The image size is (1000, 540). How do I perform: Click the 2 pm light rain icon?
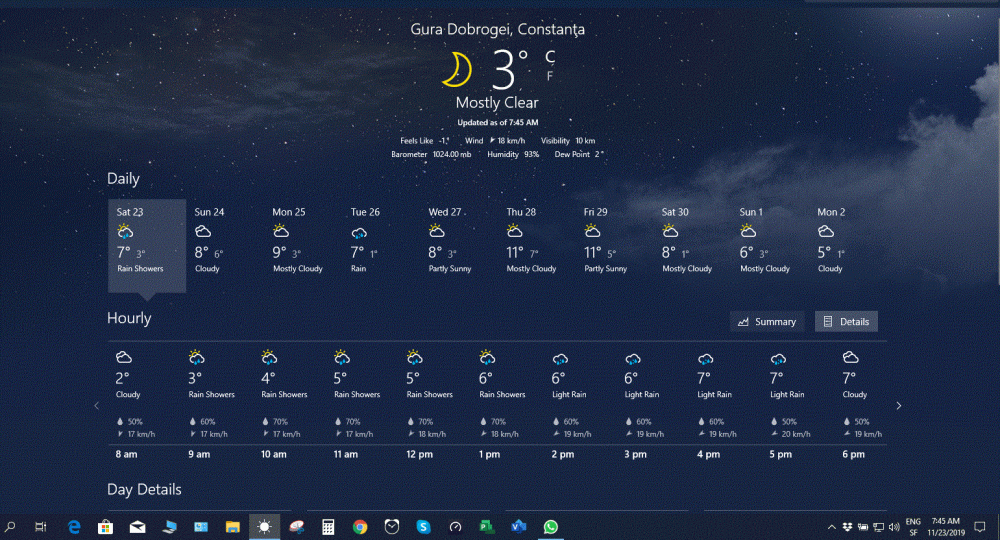[x=560, y=358]
